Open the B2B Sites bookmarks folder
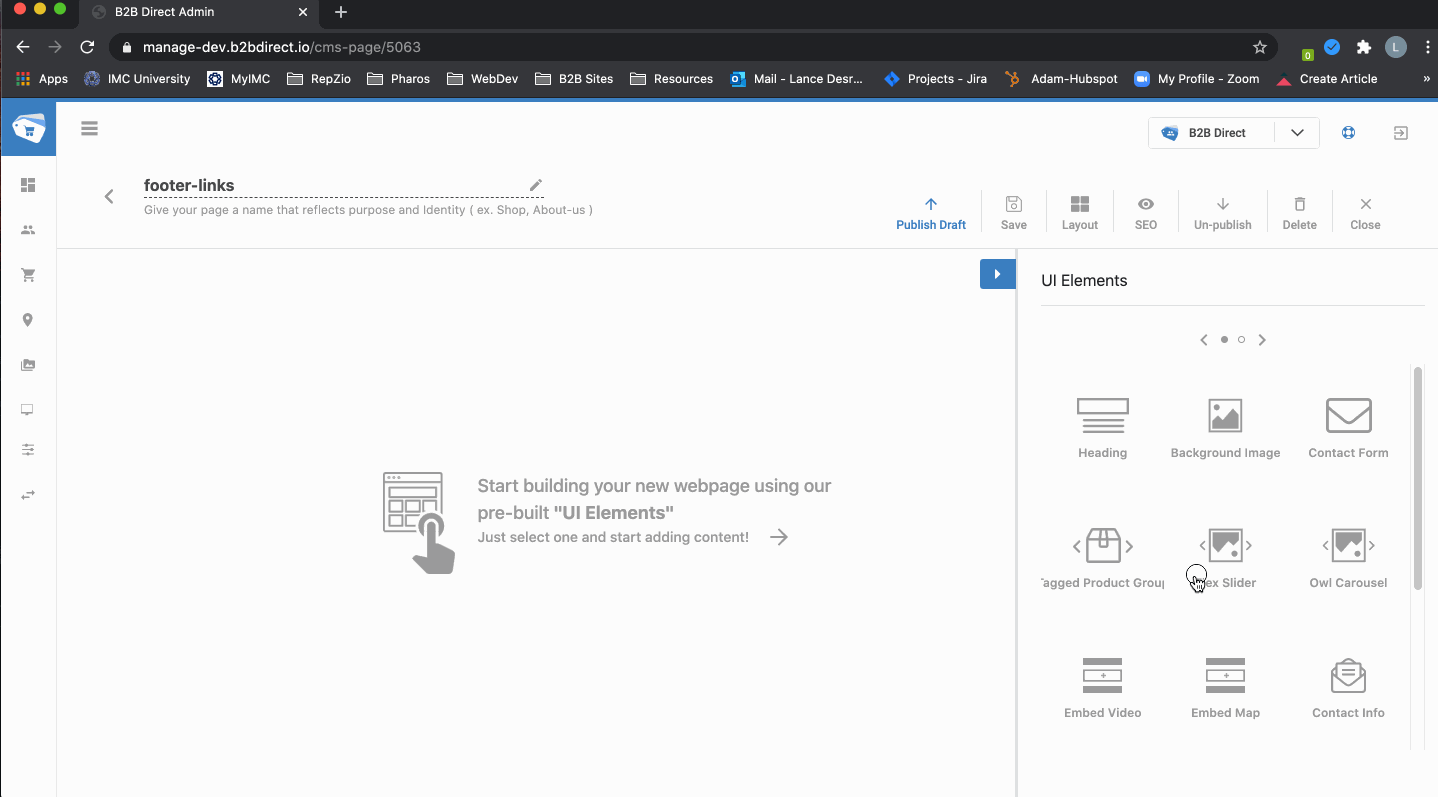The width and height of the screenshot is (1438, 797). point(574,79)
